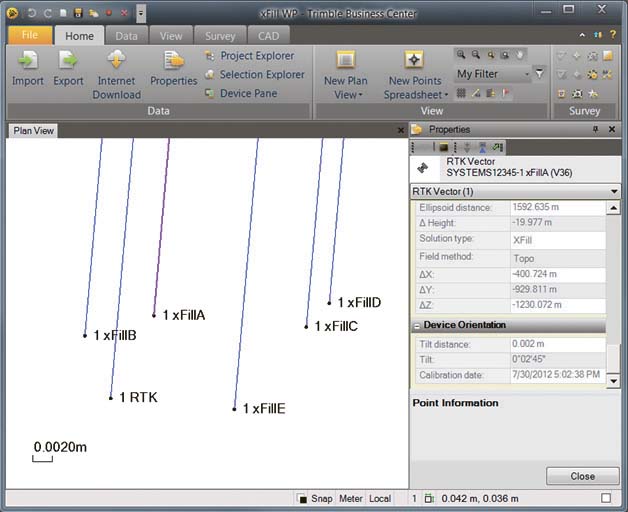Click the Export icon in ribbon
The height and width of the screenshot is (512, 628).
(68, 61)
